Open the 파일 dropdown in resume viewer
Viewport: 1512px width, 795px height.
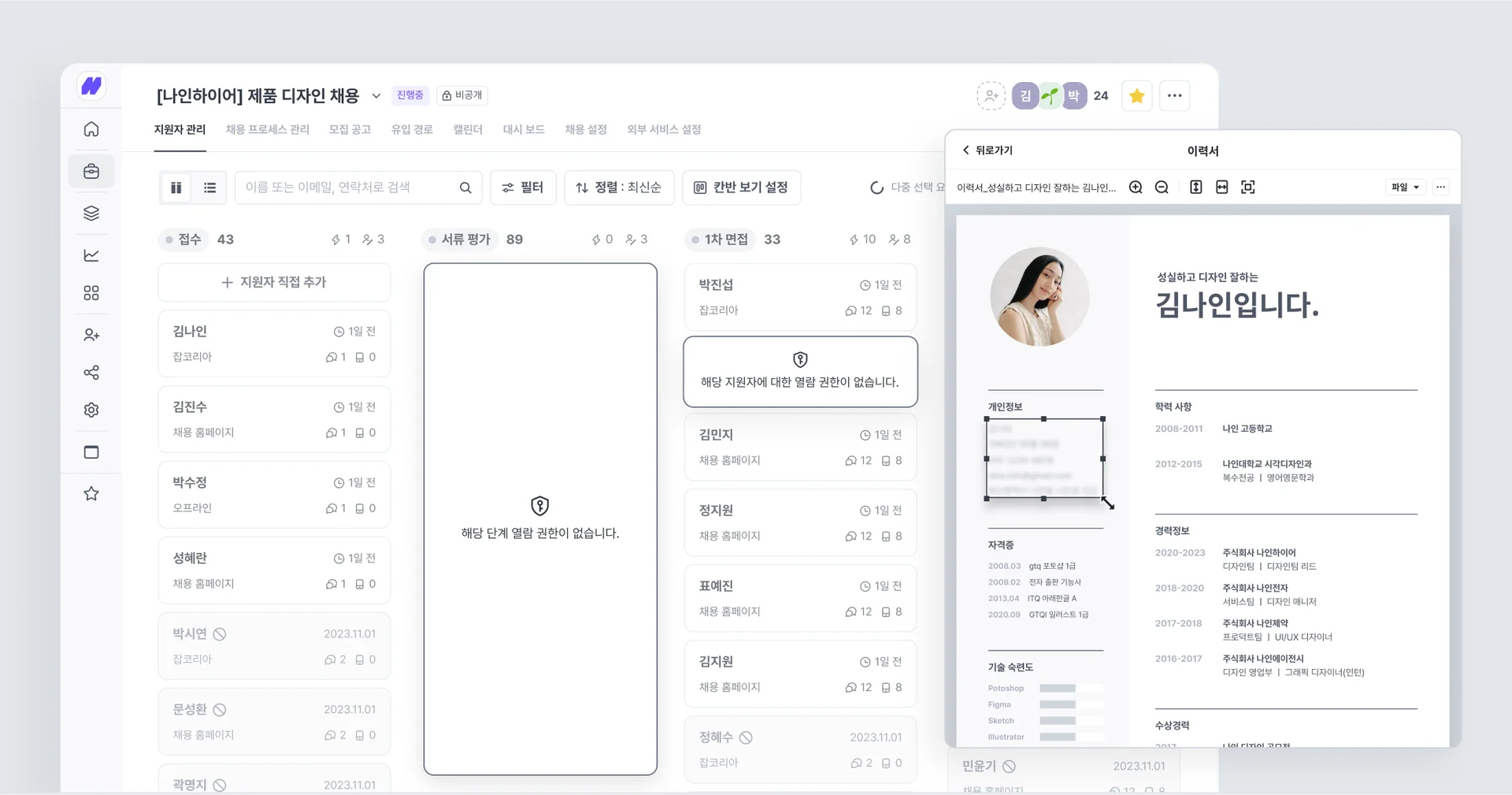1406,187
